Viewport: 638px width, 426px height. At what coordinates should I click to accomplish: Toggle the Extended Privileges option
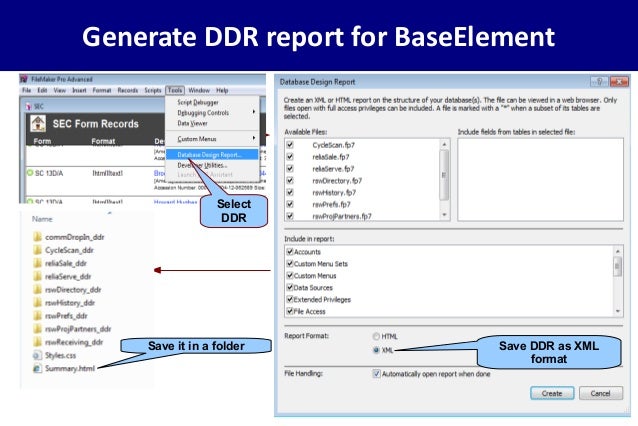tap(290, 299)
